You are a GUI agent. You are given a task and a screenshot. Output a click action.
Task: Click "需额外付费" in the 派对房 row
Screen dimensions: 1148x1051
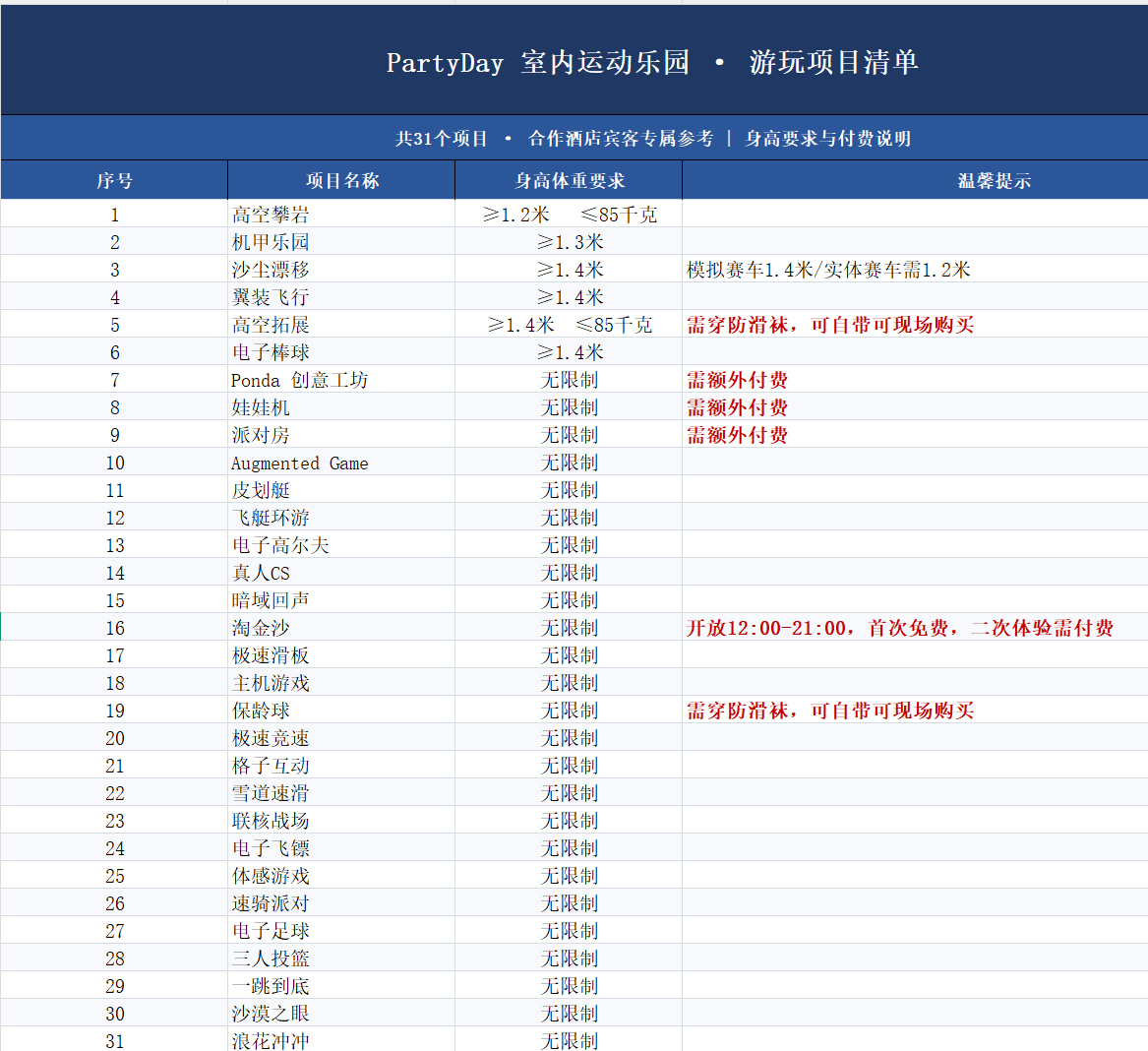(737, 435)
